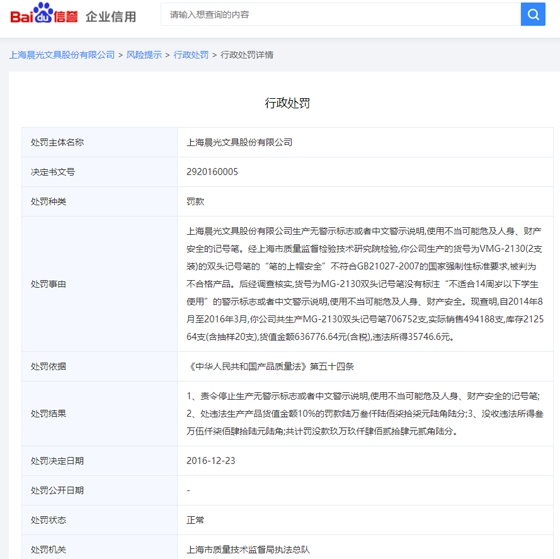This screenshot has height=559, width=560.
Task: Select 处罚结果 label cell
Action: (100, 414)
